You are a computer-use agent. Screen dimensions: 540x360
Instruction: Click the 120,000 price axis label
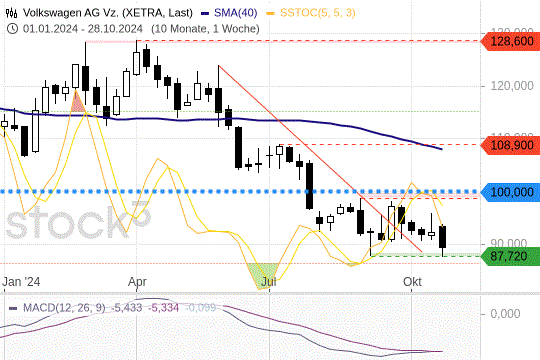tap(512, 86)
